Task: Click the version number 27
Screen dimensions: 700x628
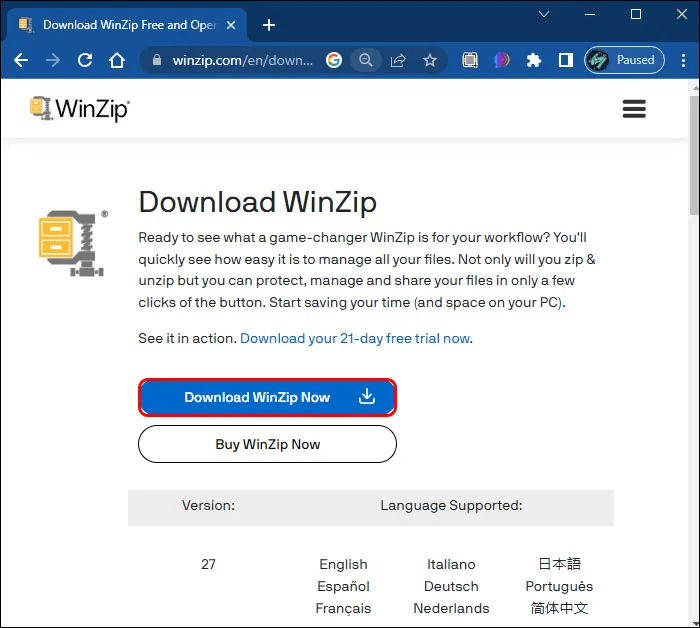Action: (208, 564)
